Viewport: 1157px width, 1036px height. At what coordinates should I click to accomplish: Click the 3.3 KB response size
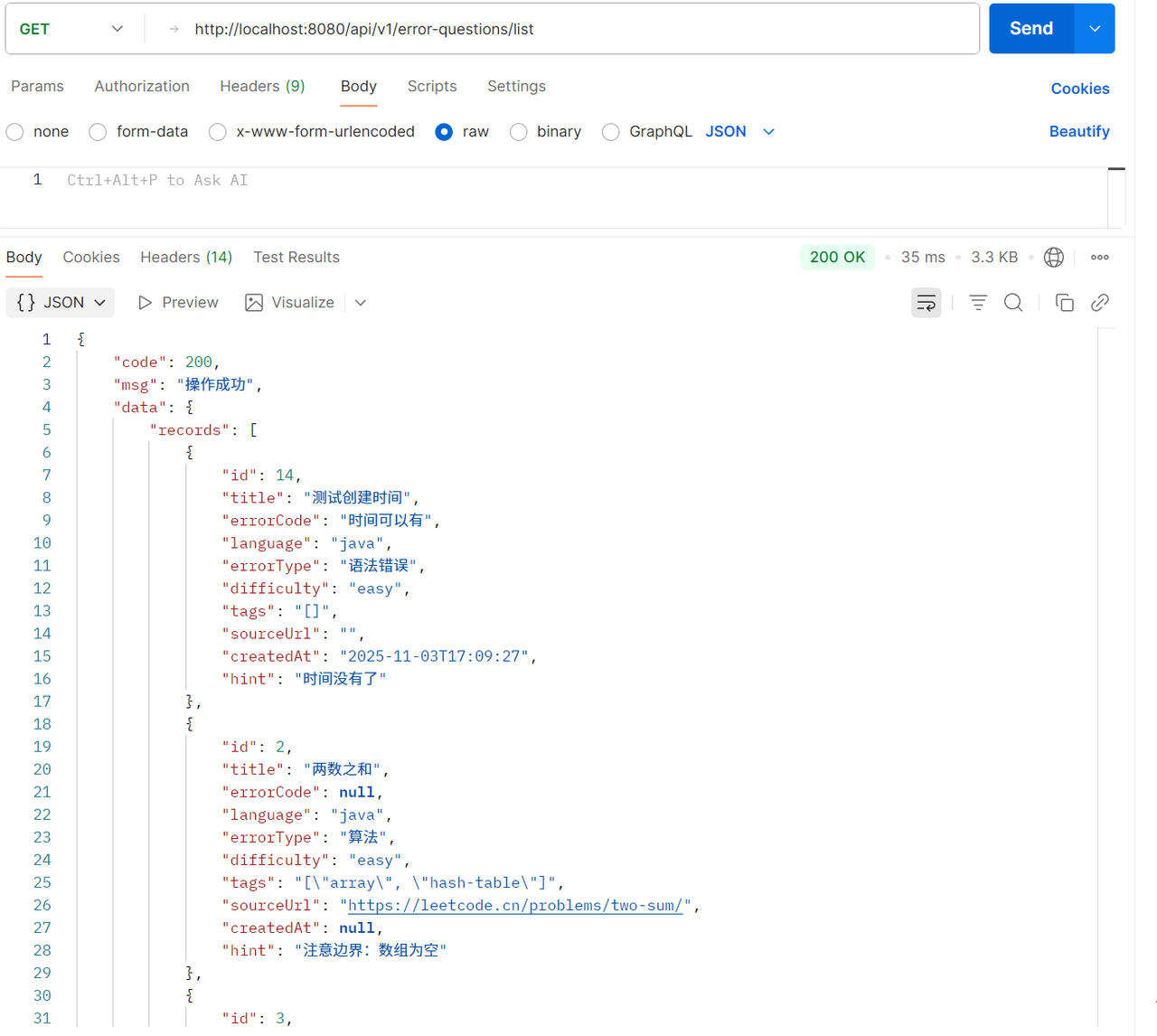994,258
